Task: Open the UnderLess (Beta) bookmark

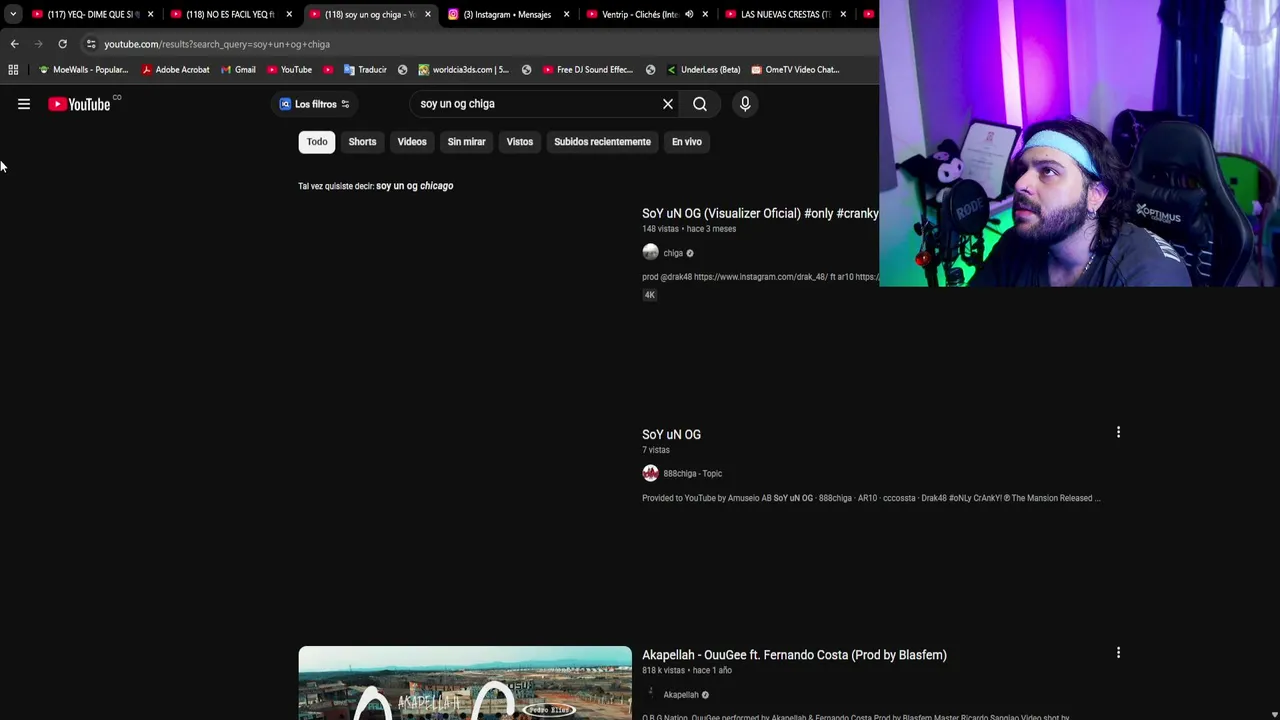Action: point(703,70)
